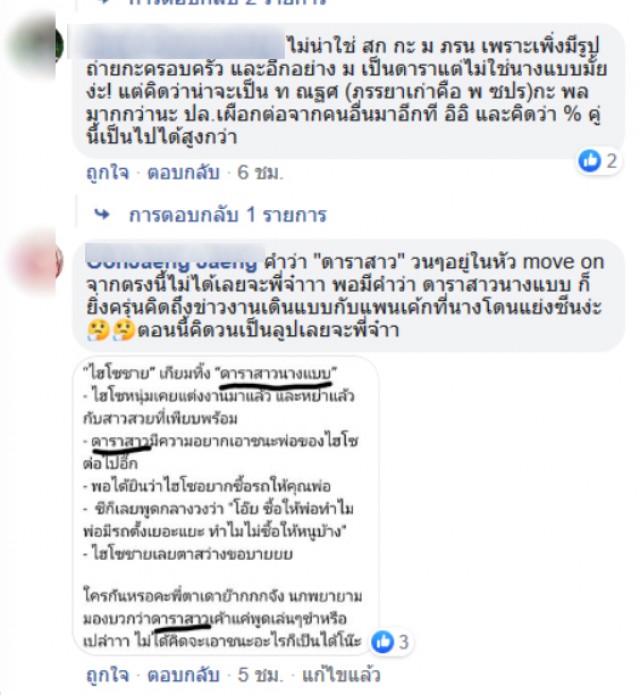Open the 6 ชม. timestamp link

pos(260,172)
